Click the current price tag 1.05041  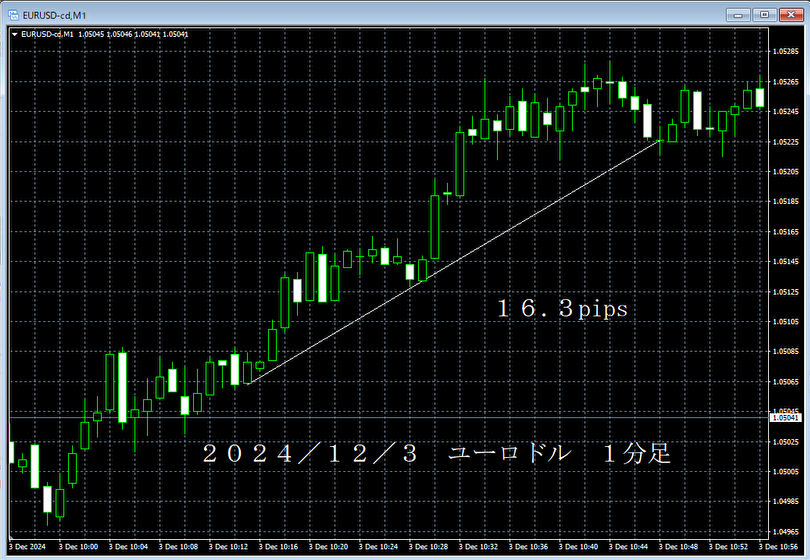click(786, 417)
